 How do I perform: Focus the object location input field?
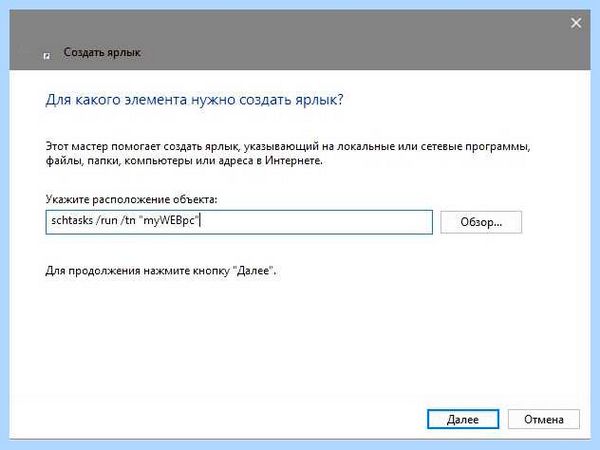[x=239, y=222]
